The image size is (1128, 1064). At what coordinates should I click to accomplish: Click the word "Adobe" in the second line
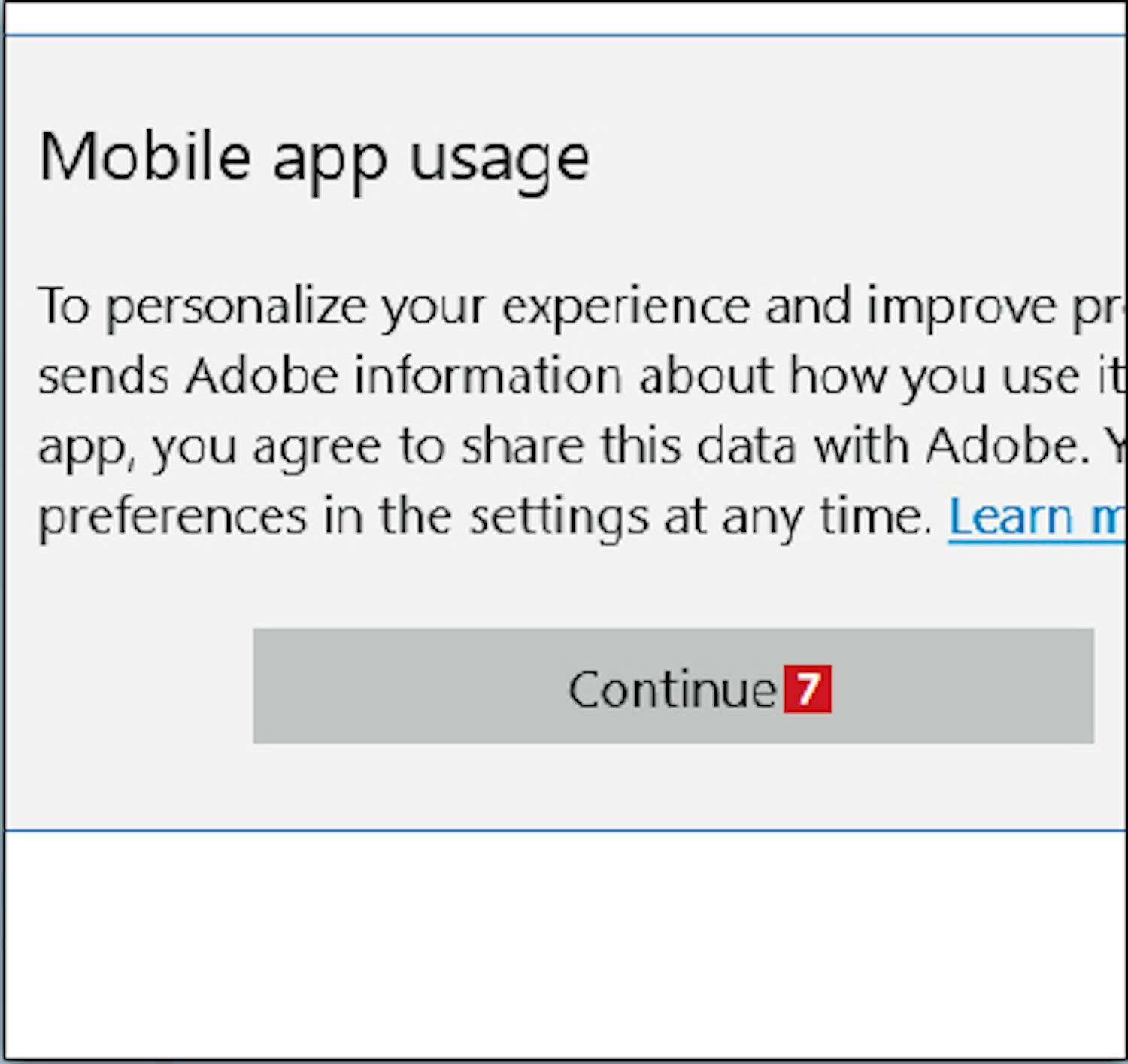pos(262,375)
